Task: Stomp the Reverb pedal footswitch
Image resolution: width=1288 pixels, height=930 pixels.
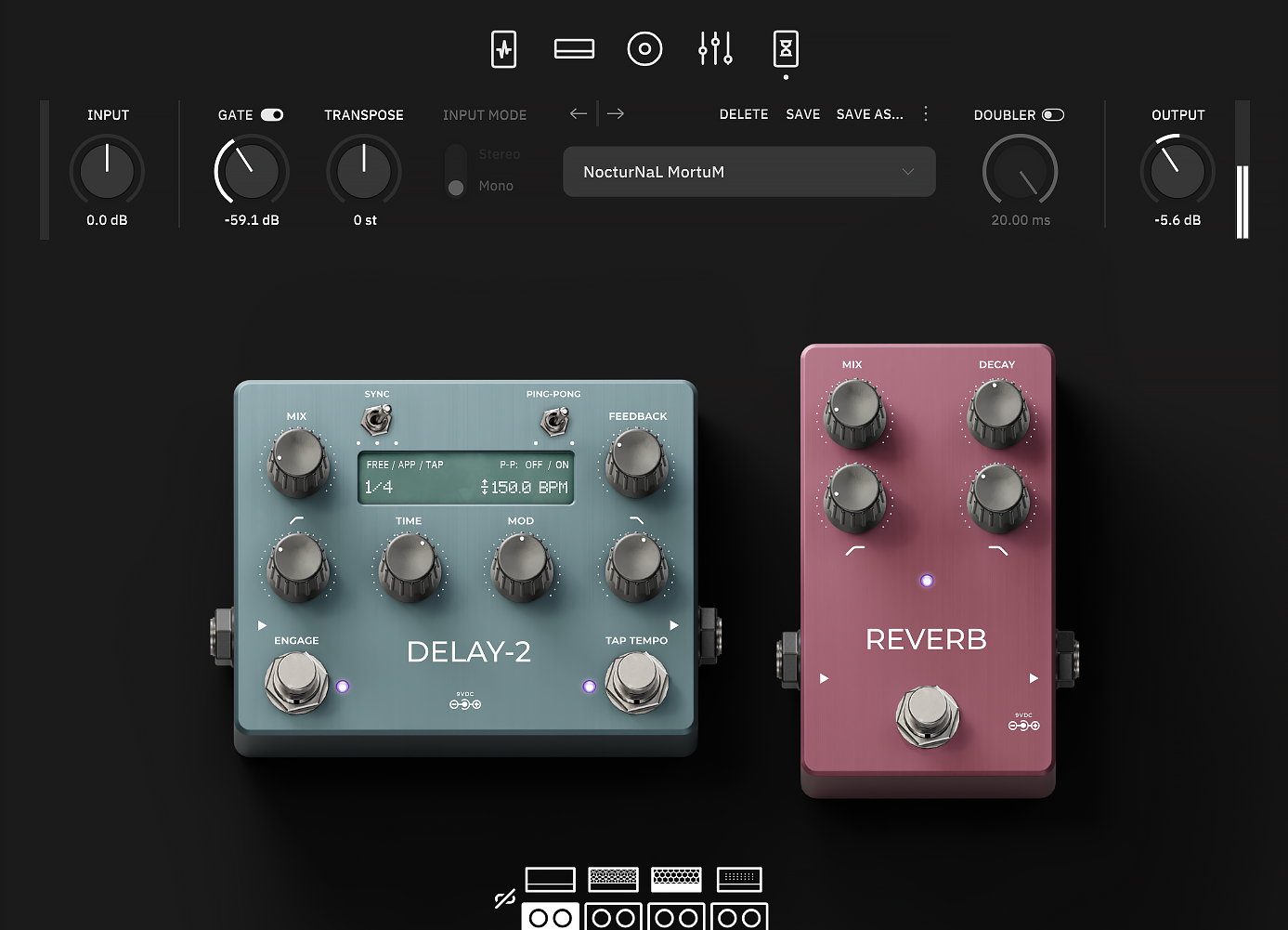Action: (x=927, y=717)
